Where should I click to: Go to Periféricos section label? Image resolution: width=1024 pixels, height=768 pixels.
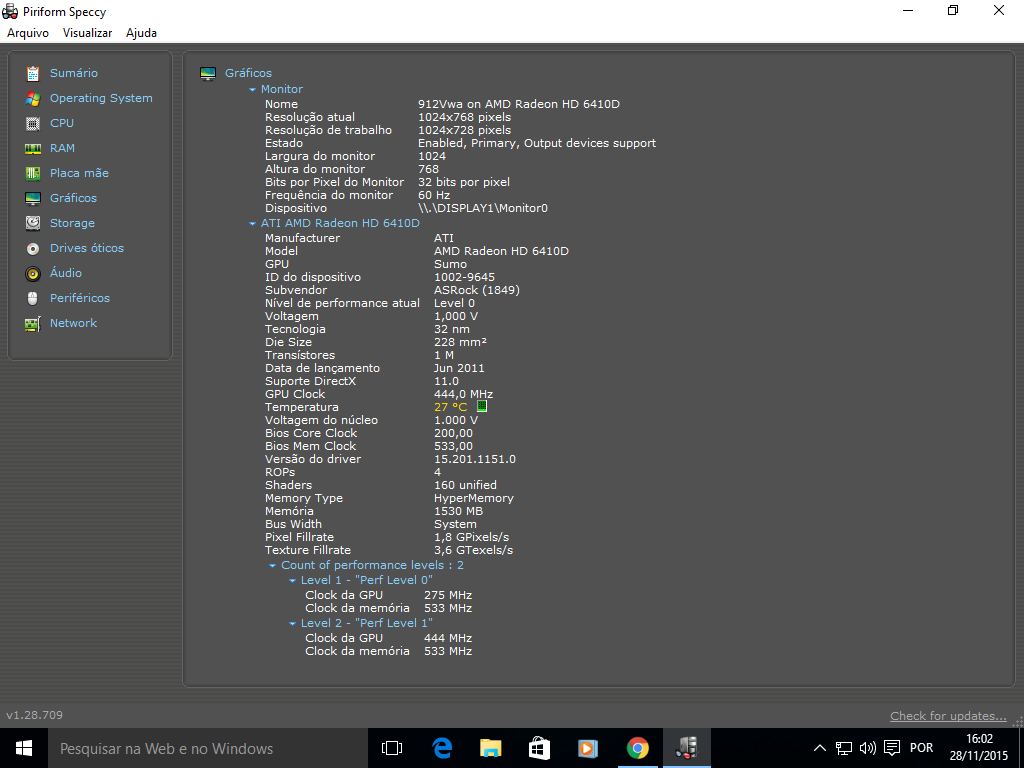coord(80,298)
